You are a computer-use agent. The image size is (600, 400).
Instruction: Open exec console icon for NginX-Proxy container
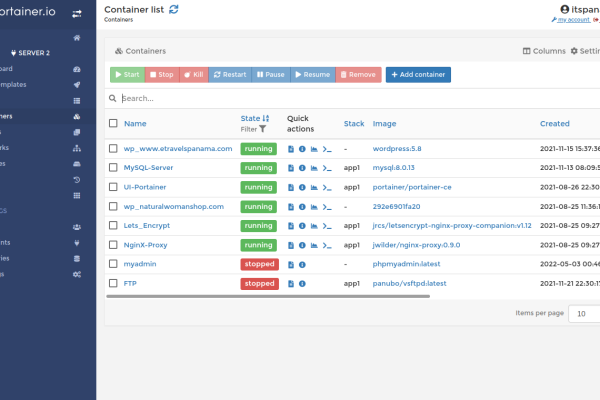pyautogui.click(x=326, y=244)
